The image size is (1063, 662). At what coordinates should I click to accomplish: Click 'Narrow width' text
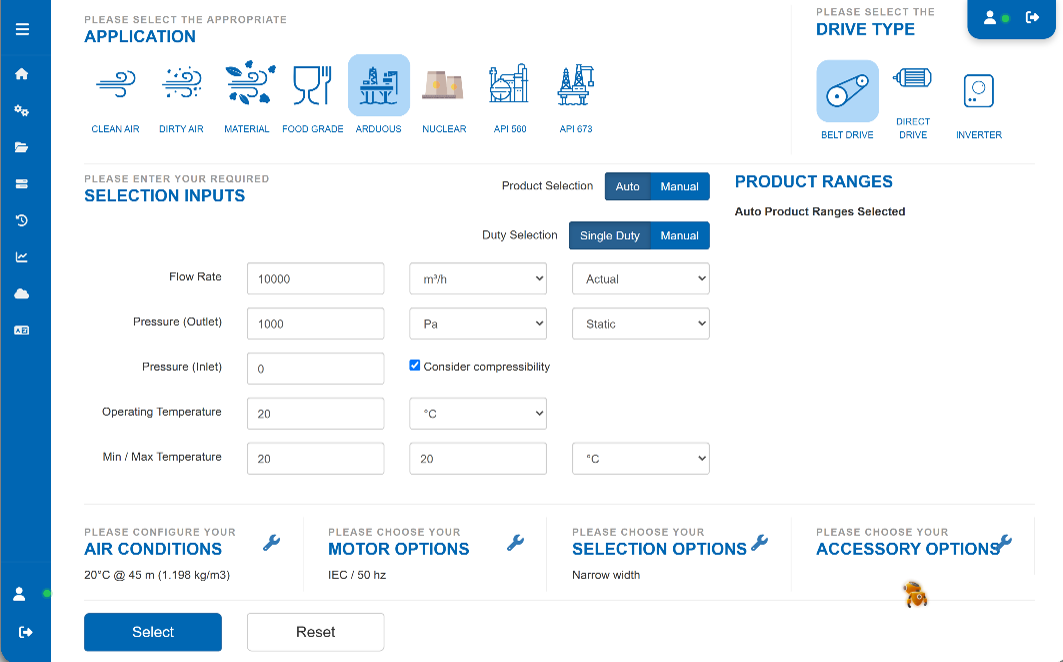[x=606, y=575]
